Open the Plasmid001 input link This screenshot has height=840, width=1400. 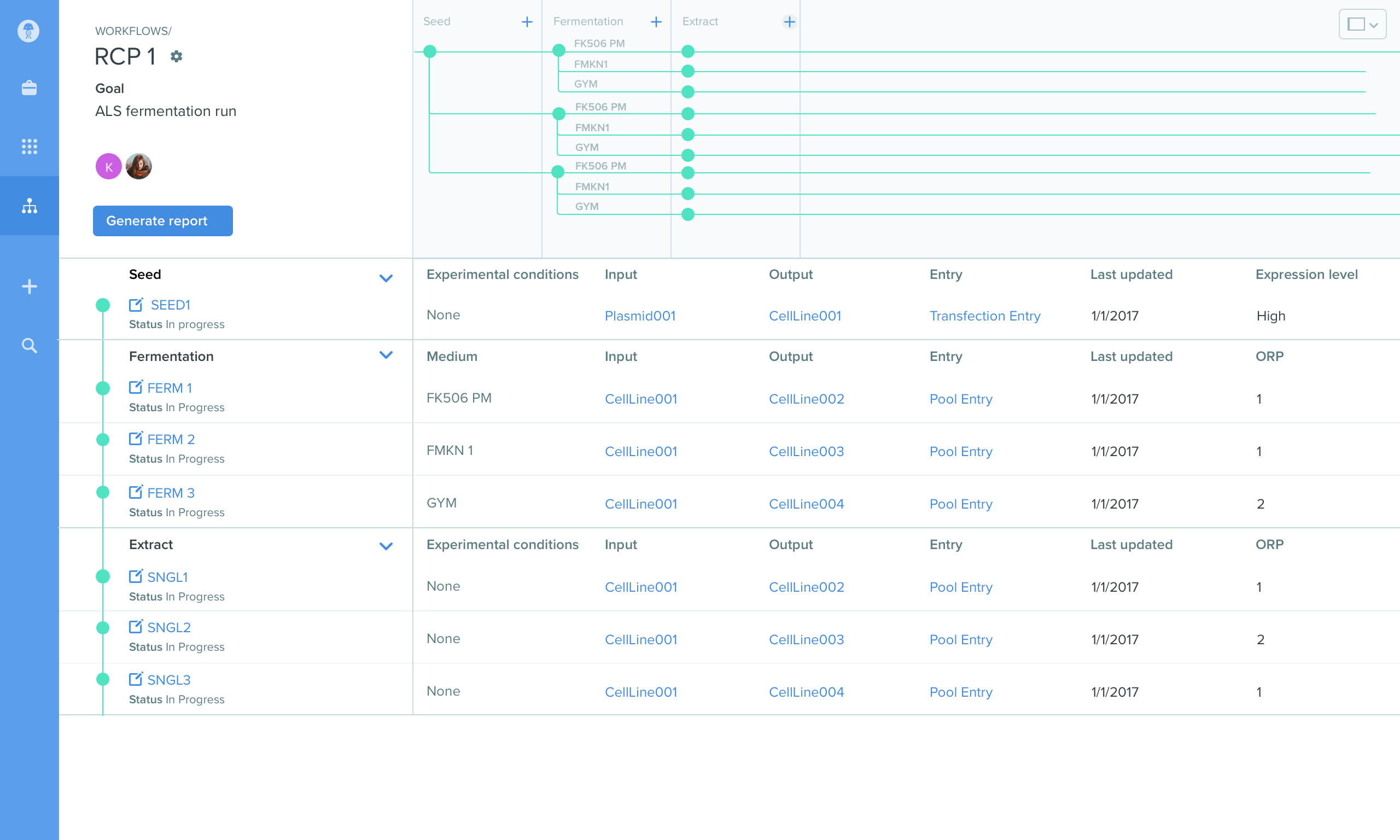(640, 316)
